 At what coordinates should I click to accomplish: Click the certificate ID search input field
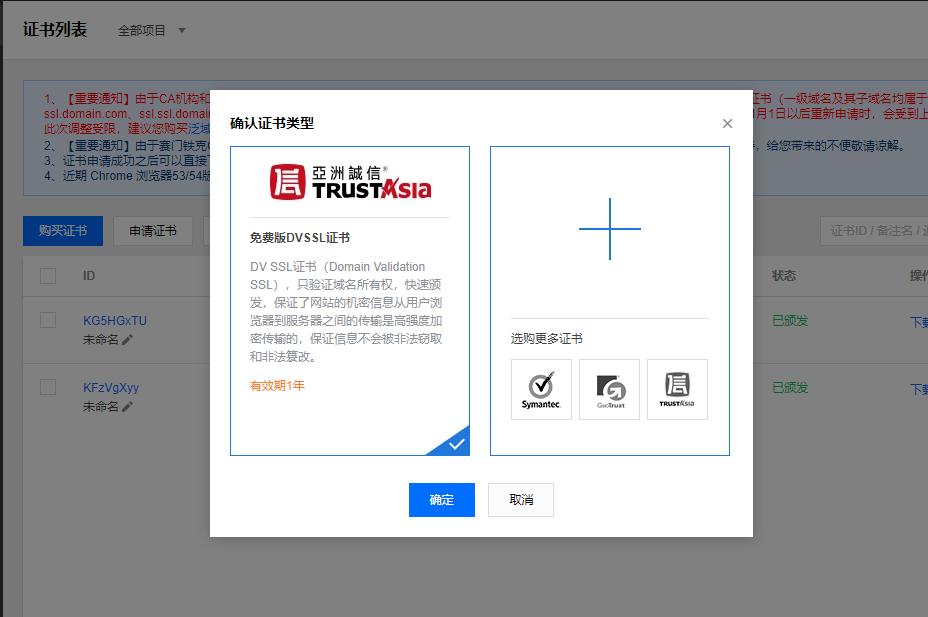tap(874, 231)
